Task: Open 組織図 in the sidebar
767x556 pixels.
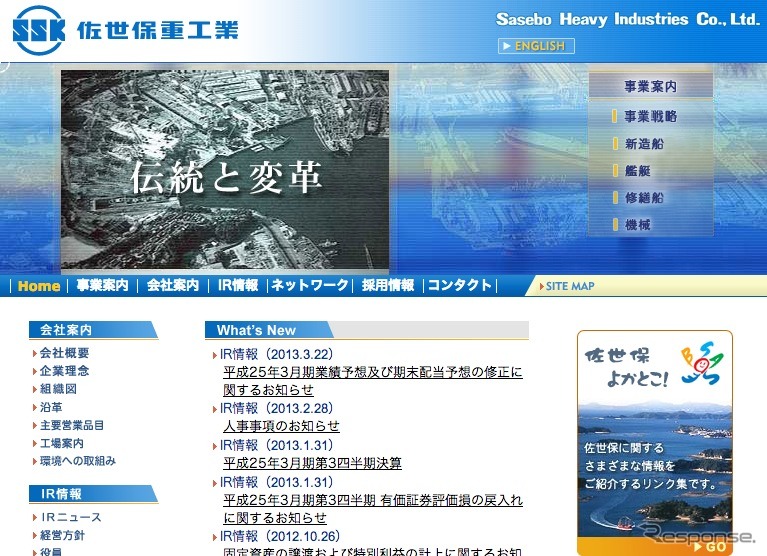Action: click(58, 389)
